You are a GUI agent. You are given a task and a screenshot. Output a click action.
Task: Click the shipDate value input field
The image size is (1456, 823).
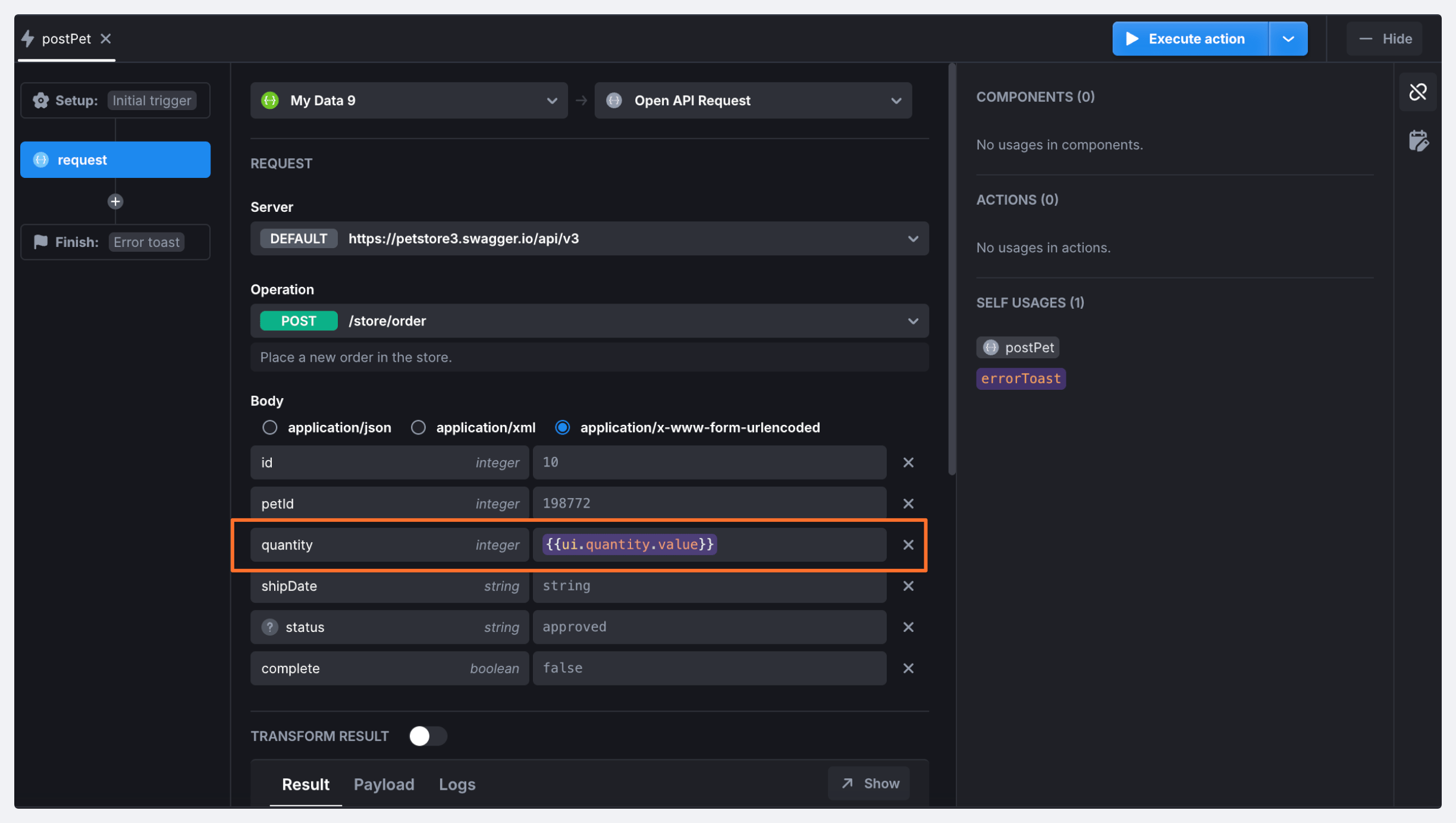(x=709, y=586)
